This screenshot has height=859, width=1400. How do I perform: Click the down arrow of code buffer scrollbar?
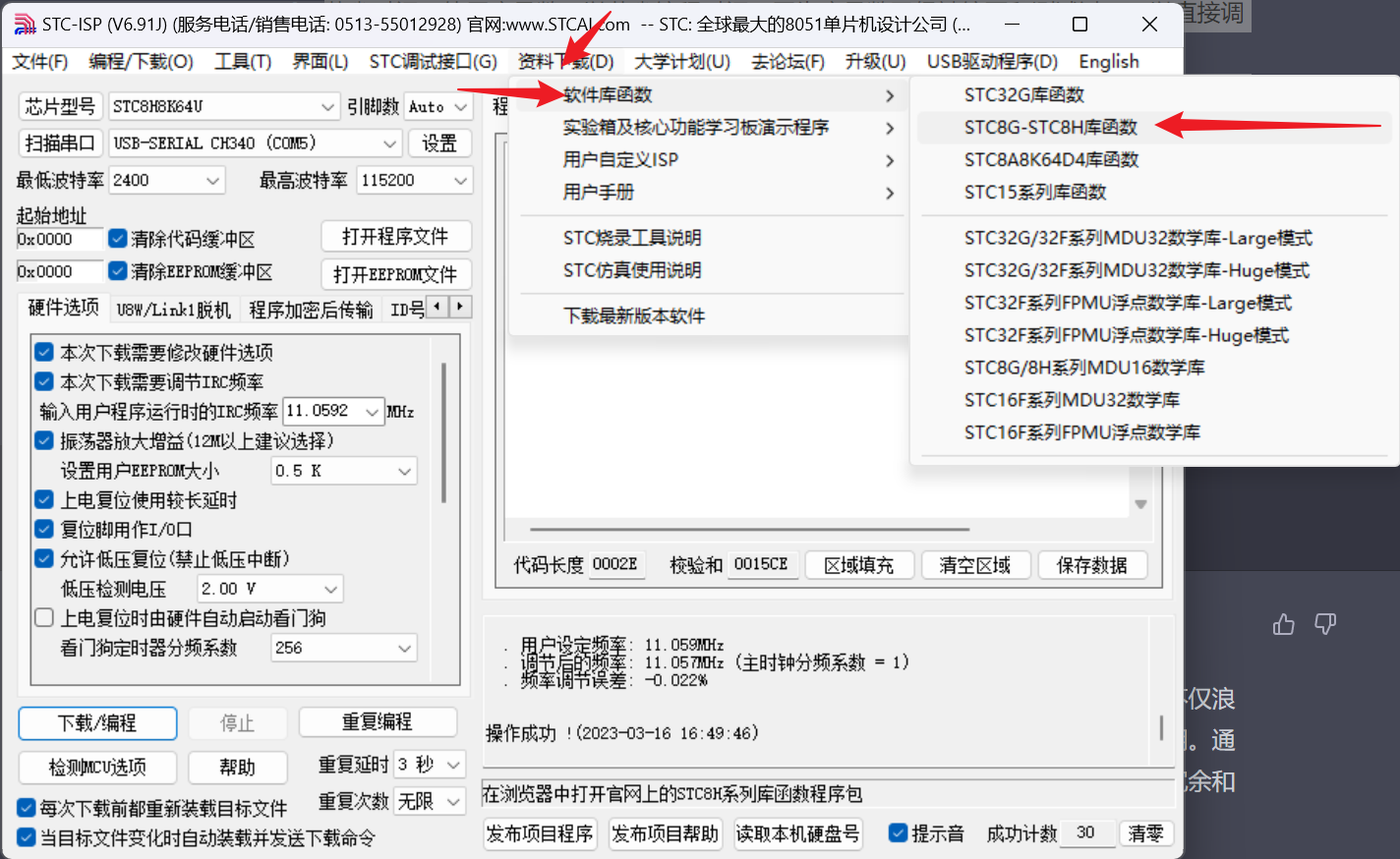[x=1140, y=504]
